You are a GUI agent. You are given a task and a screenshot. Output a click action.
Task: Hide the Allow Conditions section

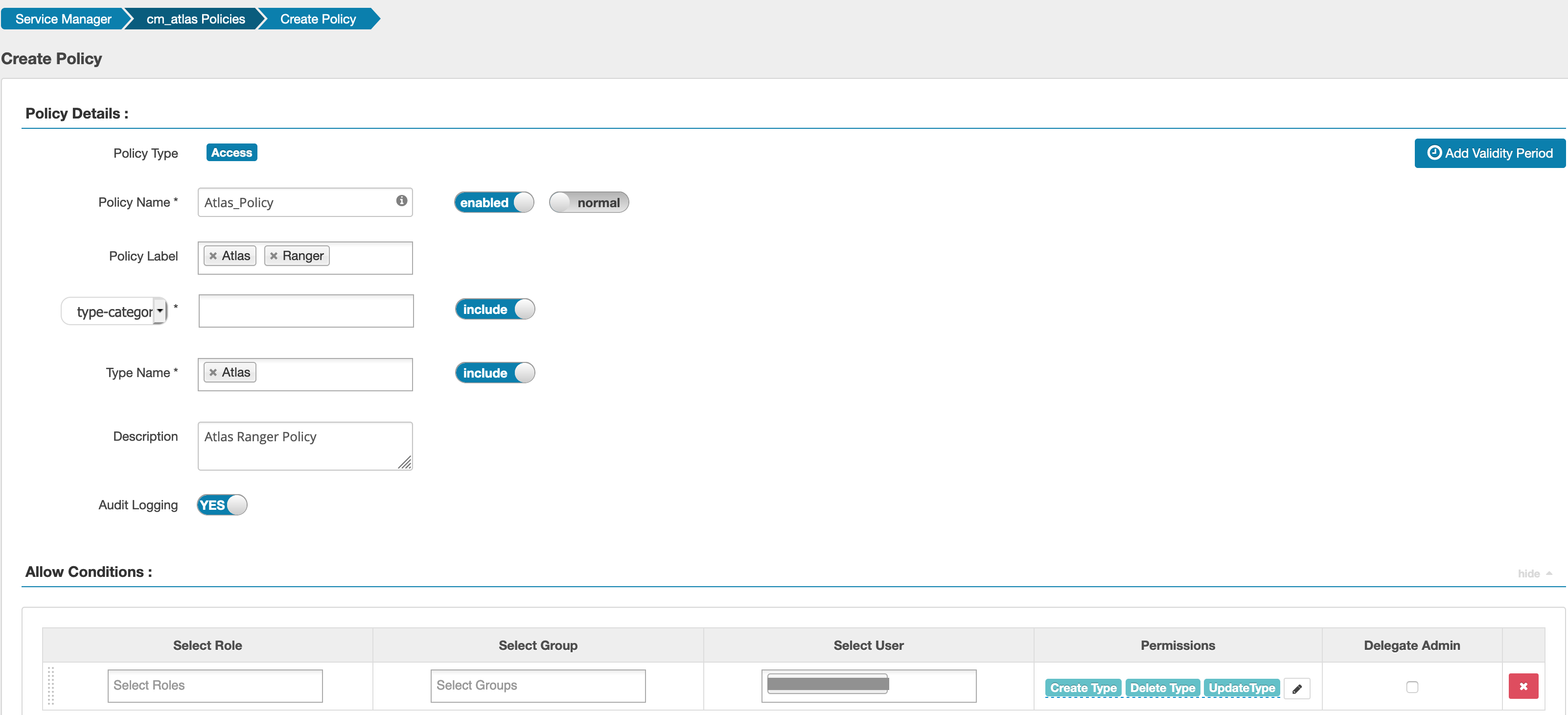[1534, 573]
